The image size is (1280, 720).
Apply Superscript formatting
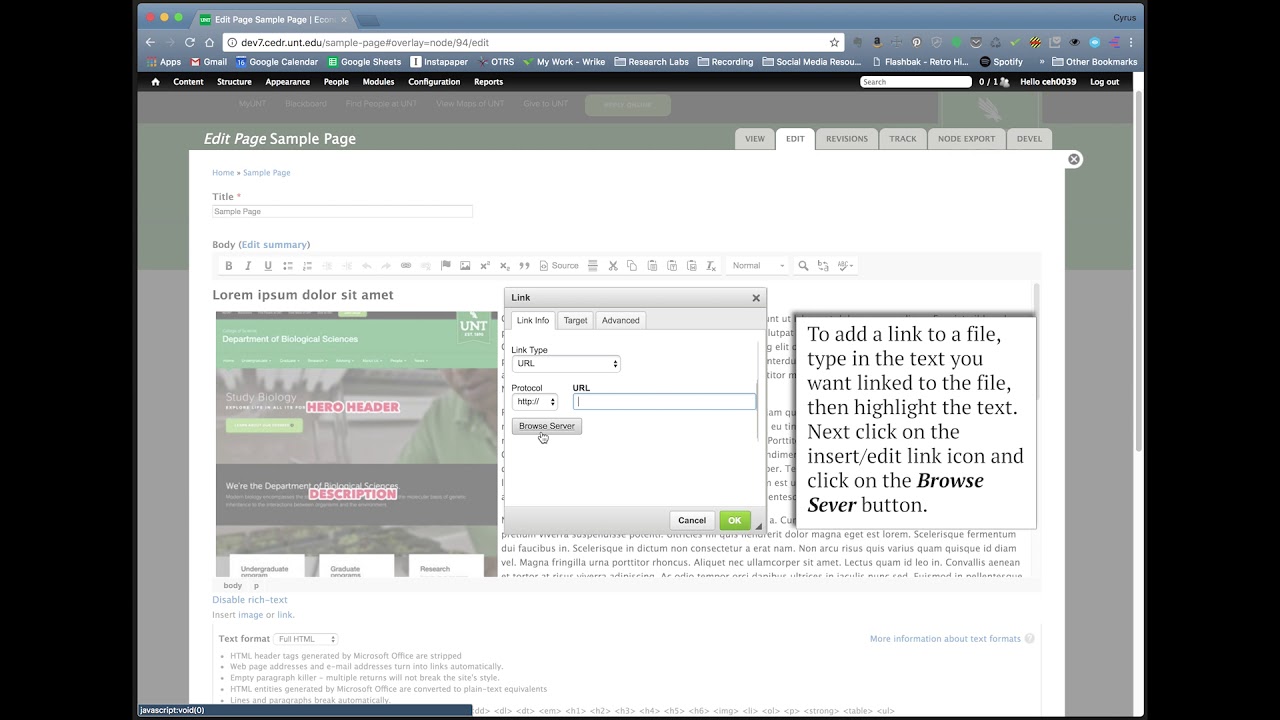(485, 266)
